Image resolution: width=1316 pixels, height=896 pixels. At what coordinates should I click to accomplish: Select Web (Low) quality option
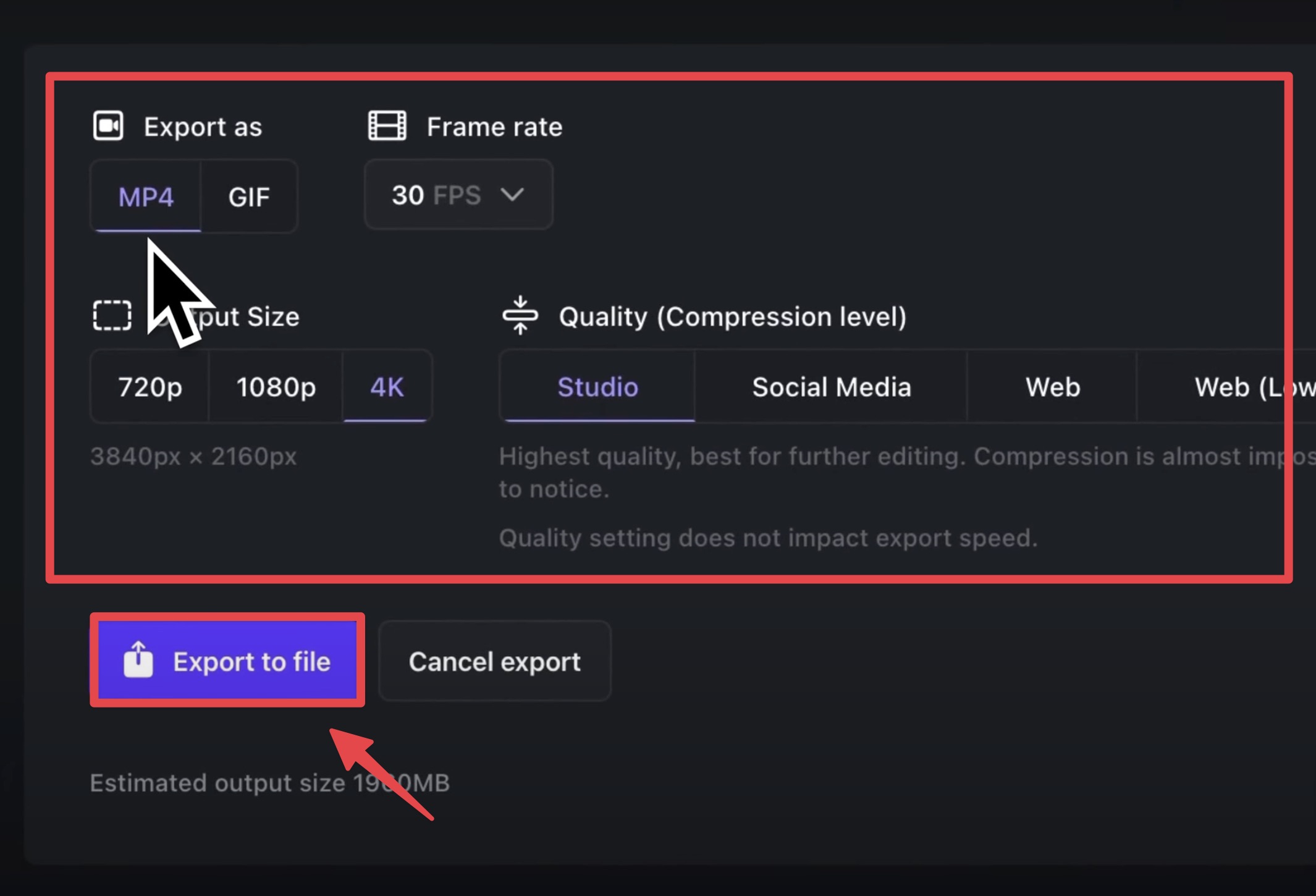tap(1226, 387)
